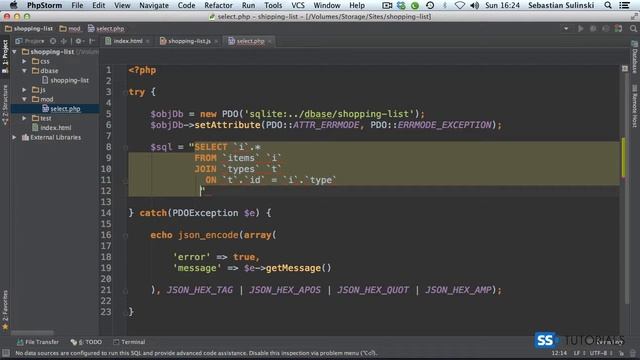
Task: Click the select.php breadcrumb in navigation bar
Action: tap(106, 29)
